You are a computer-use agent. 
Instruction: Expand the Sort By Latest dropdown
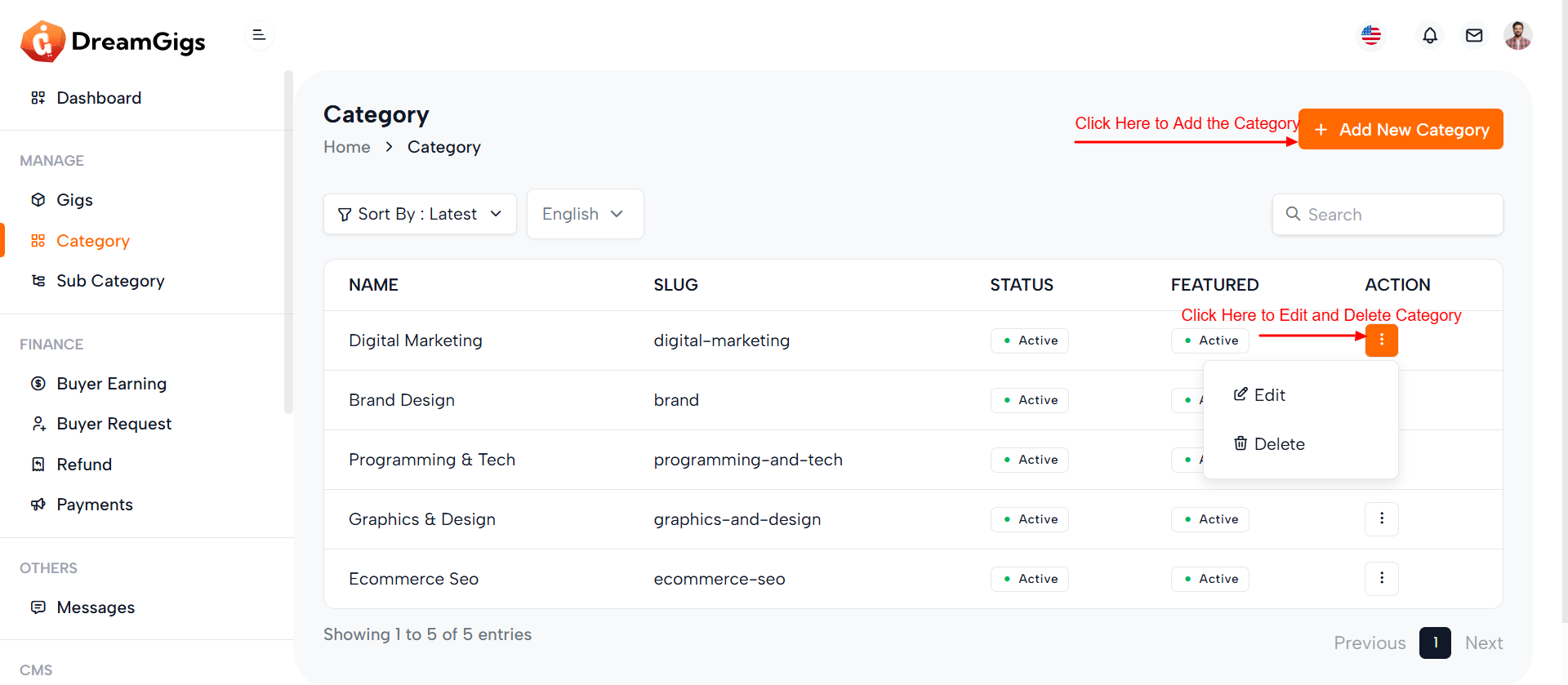point(420,214)
